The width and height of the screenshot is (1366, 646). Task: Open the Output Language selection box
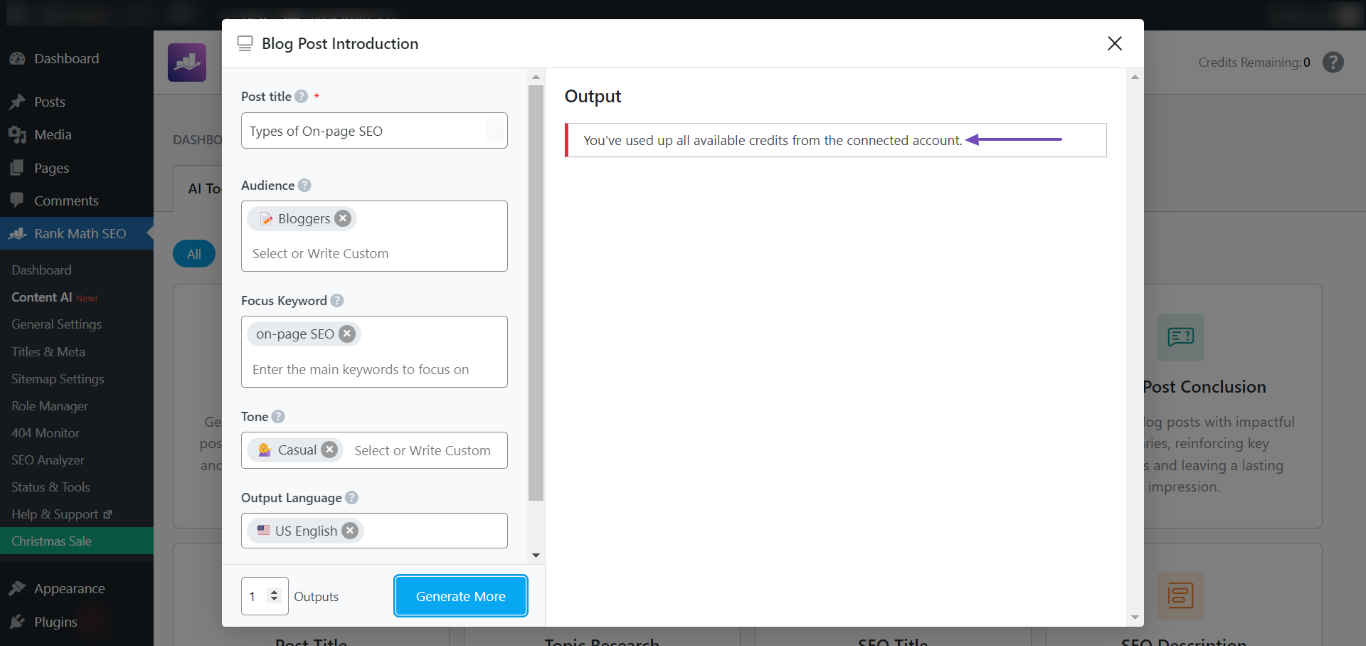click(374, 531)
